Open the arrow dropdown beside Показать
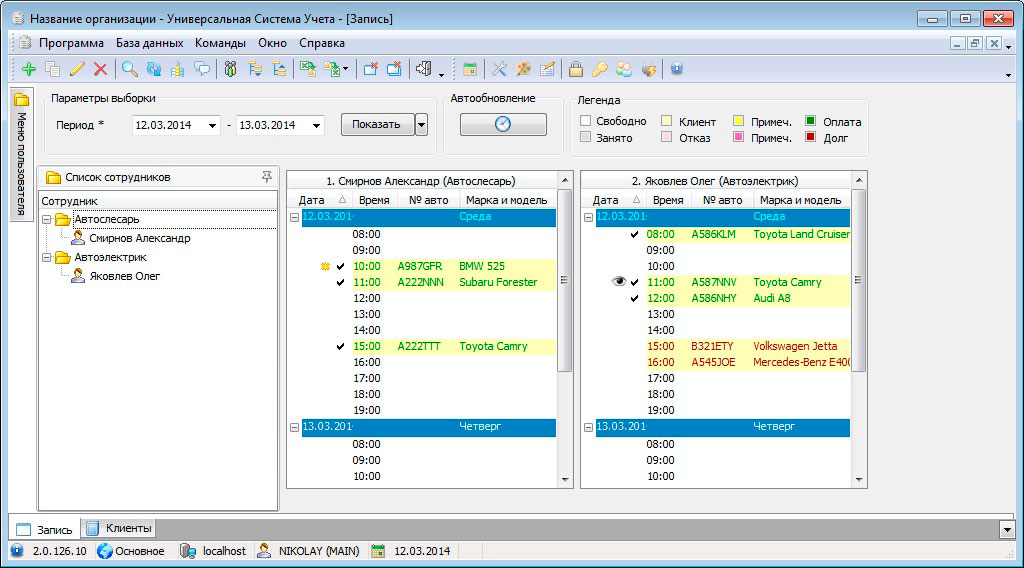 tap(421, 125)
